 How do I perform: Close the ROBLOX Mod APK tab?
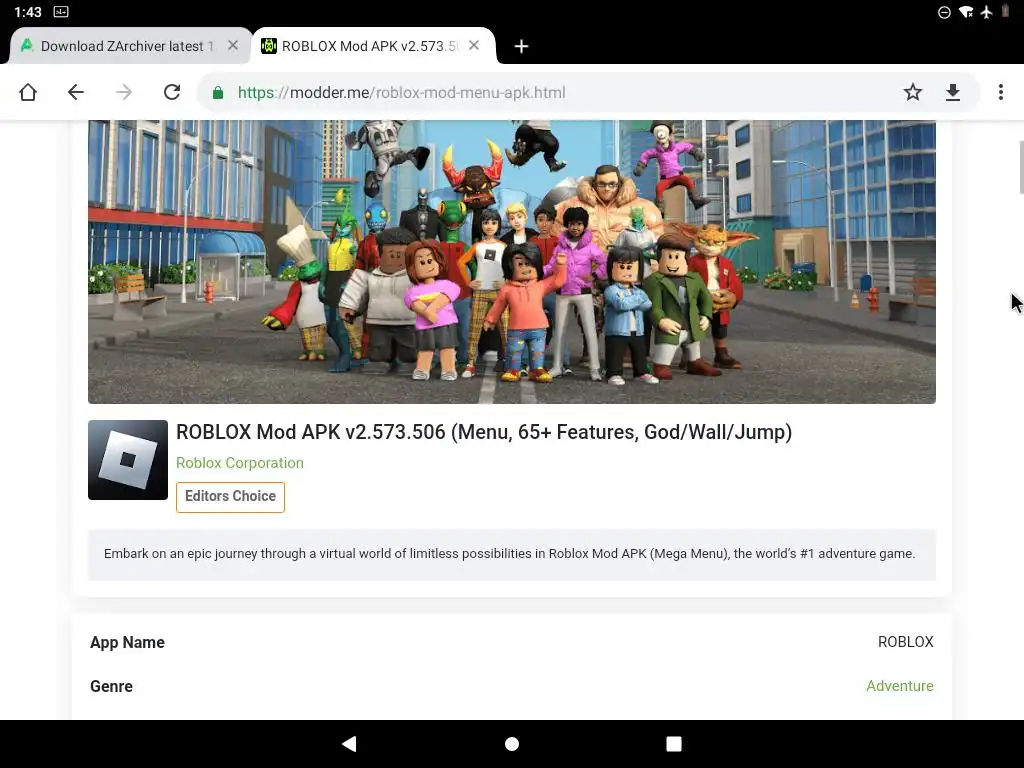474,46
